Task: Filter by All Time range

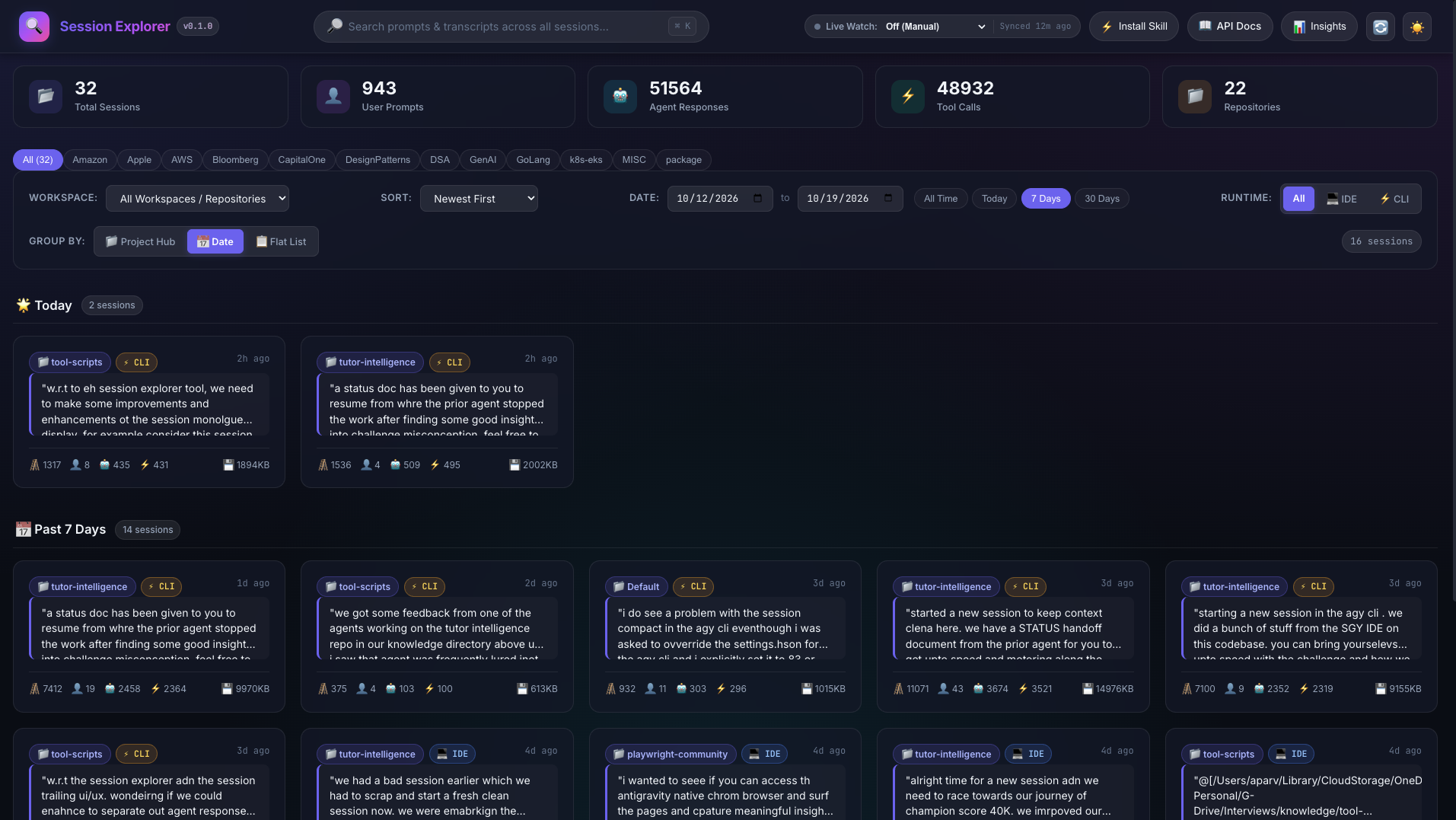Action: (x=940, y=198)
